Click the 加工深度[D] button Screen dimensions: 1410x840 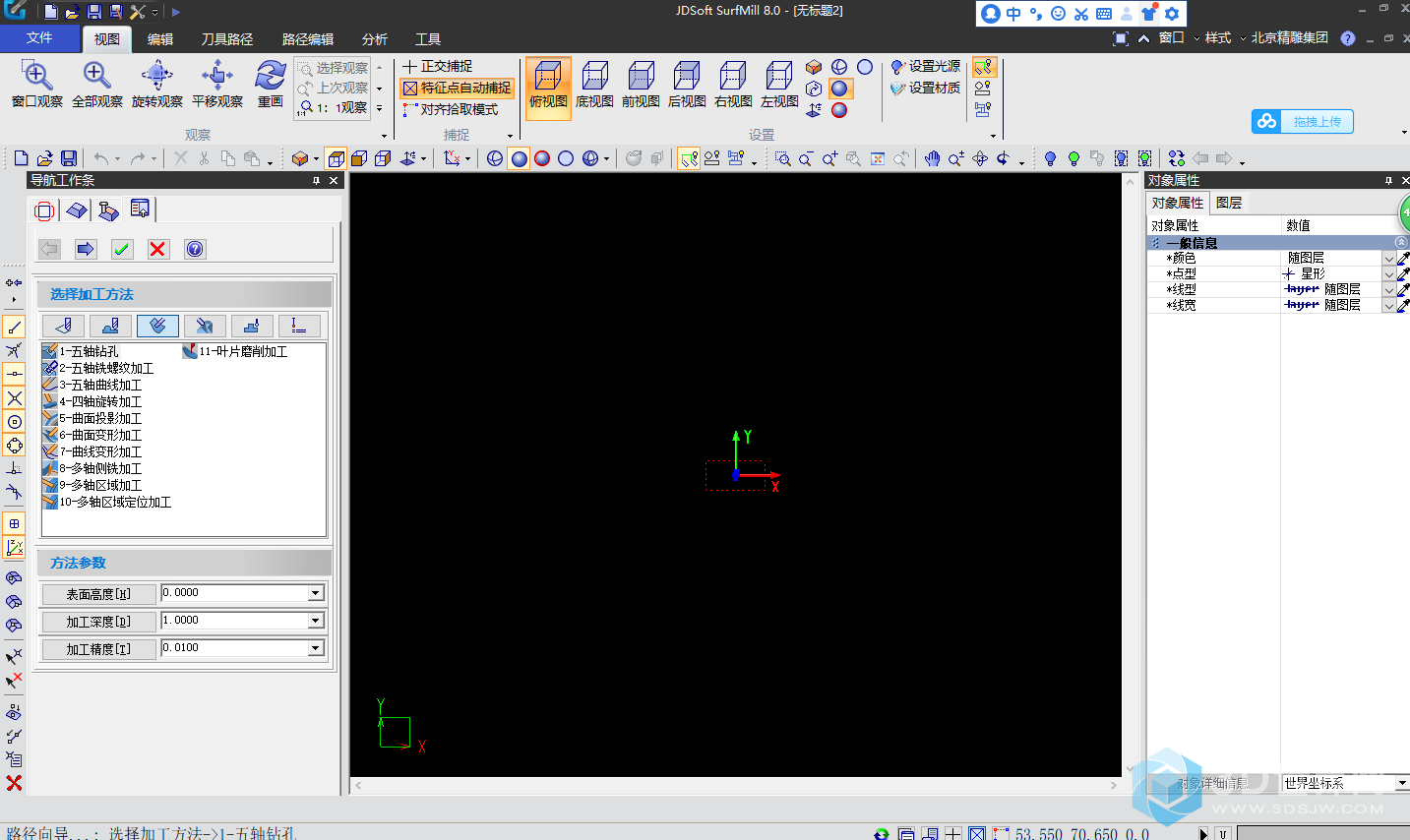(98, 622)
